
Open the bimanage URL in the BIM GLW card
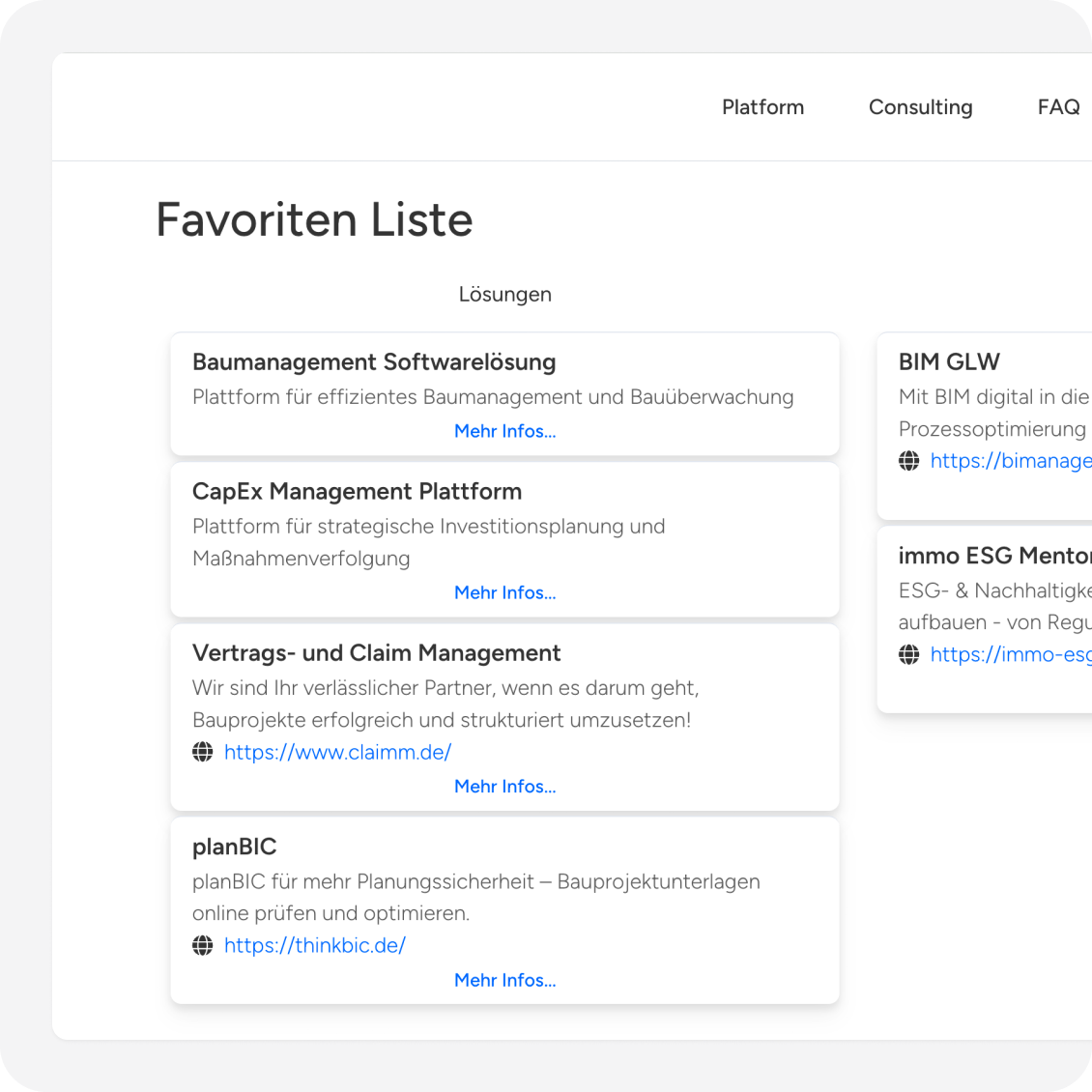[1010, 461]
